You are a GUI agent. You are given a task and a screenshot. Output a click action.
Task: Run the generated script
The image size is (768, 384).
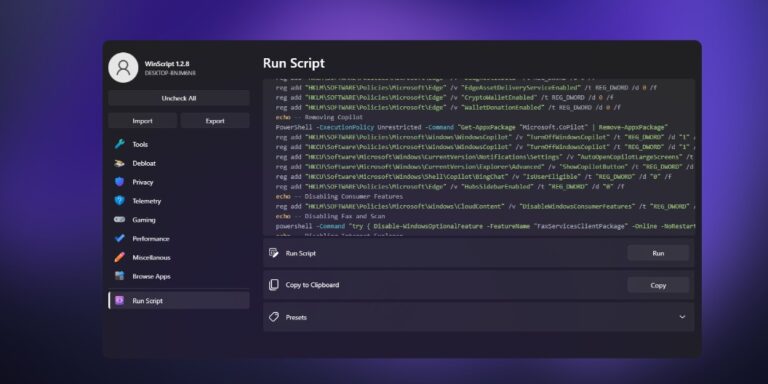[658, 253]
